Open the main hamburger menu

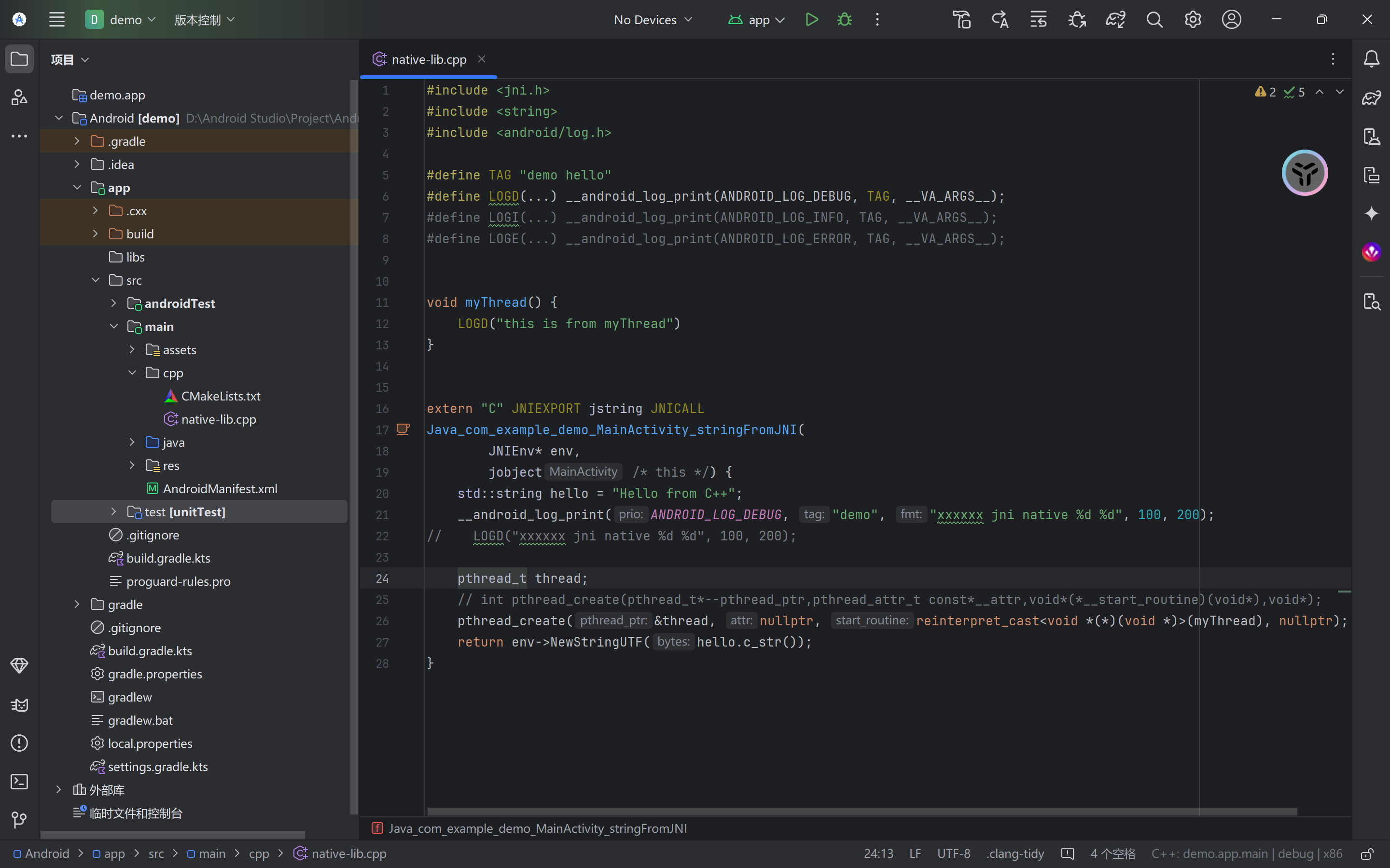[x=56, y=19]
